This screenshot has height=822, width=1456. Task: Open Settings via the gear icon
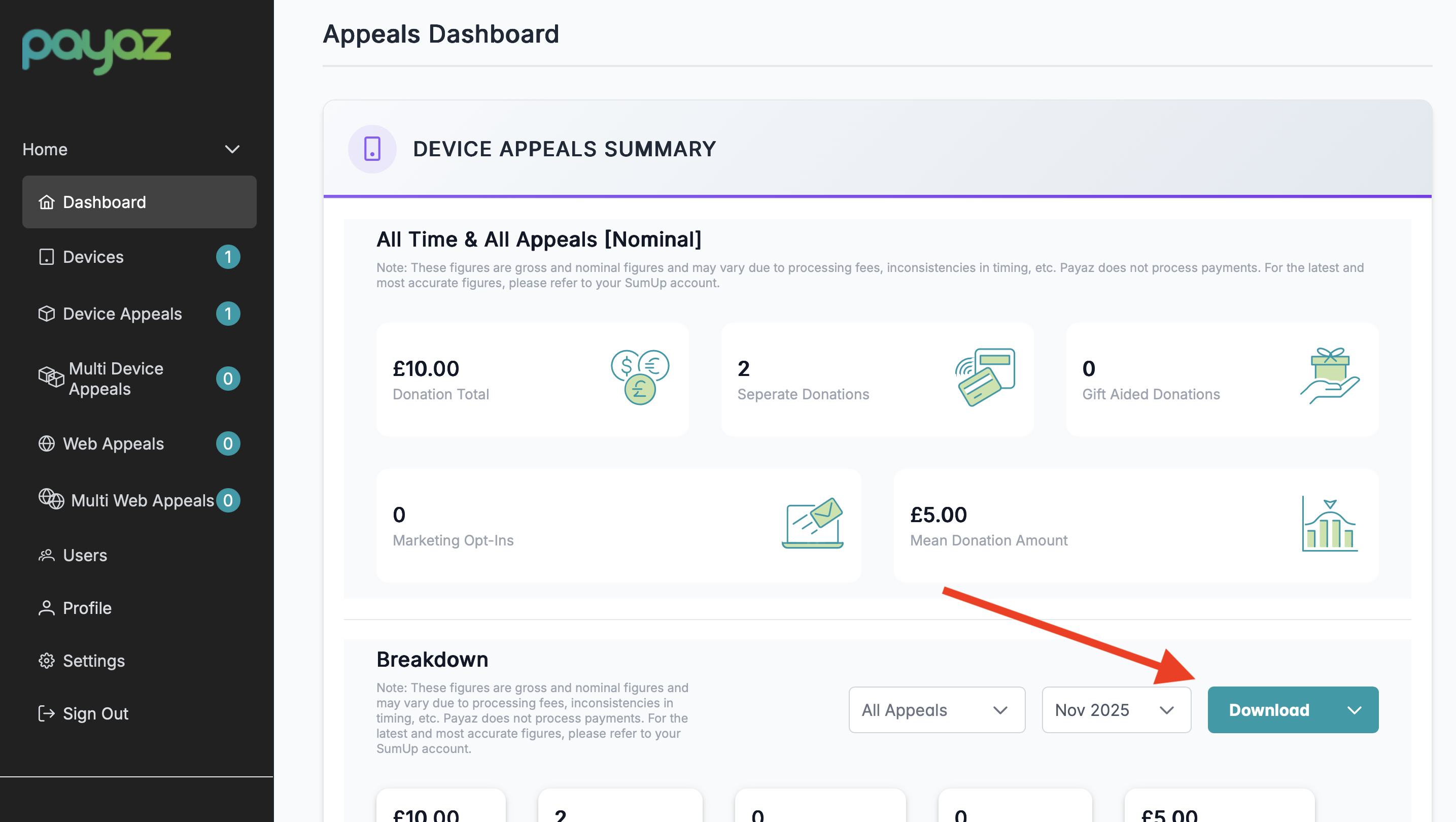tap(46, 661)
